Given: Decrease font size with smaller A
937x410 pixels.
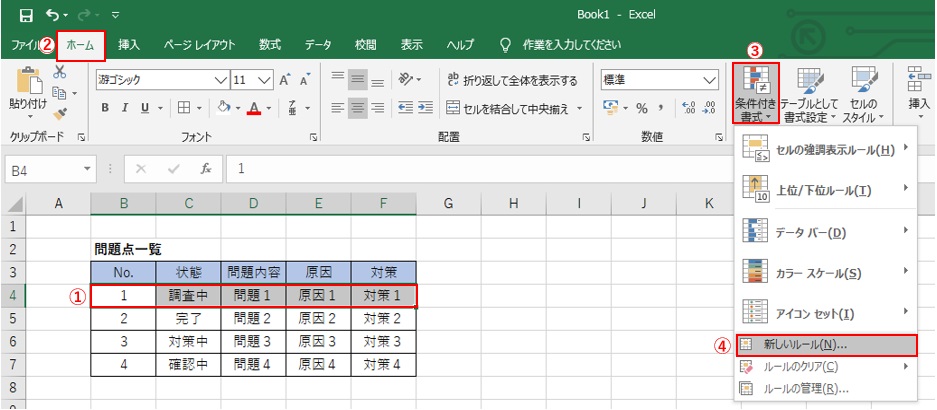Looking at the screenshot, I should coord(305,80).
